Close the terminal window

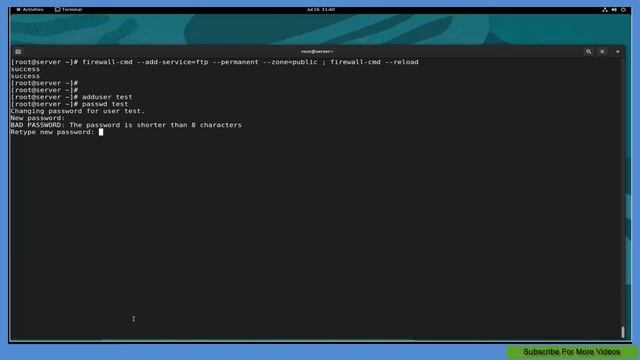tap(618, 52)
